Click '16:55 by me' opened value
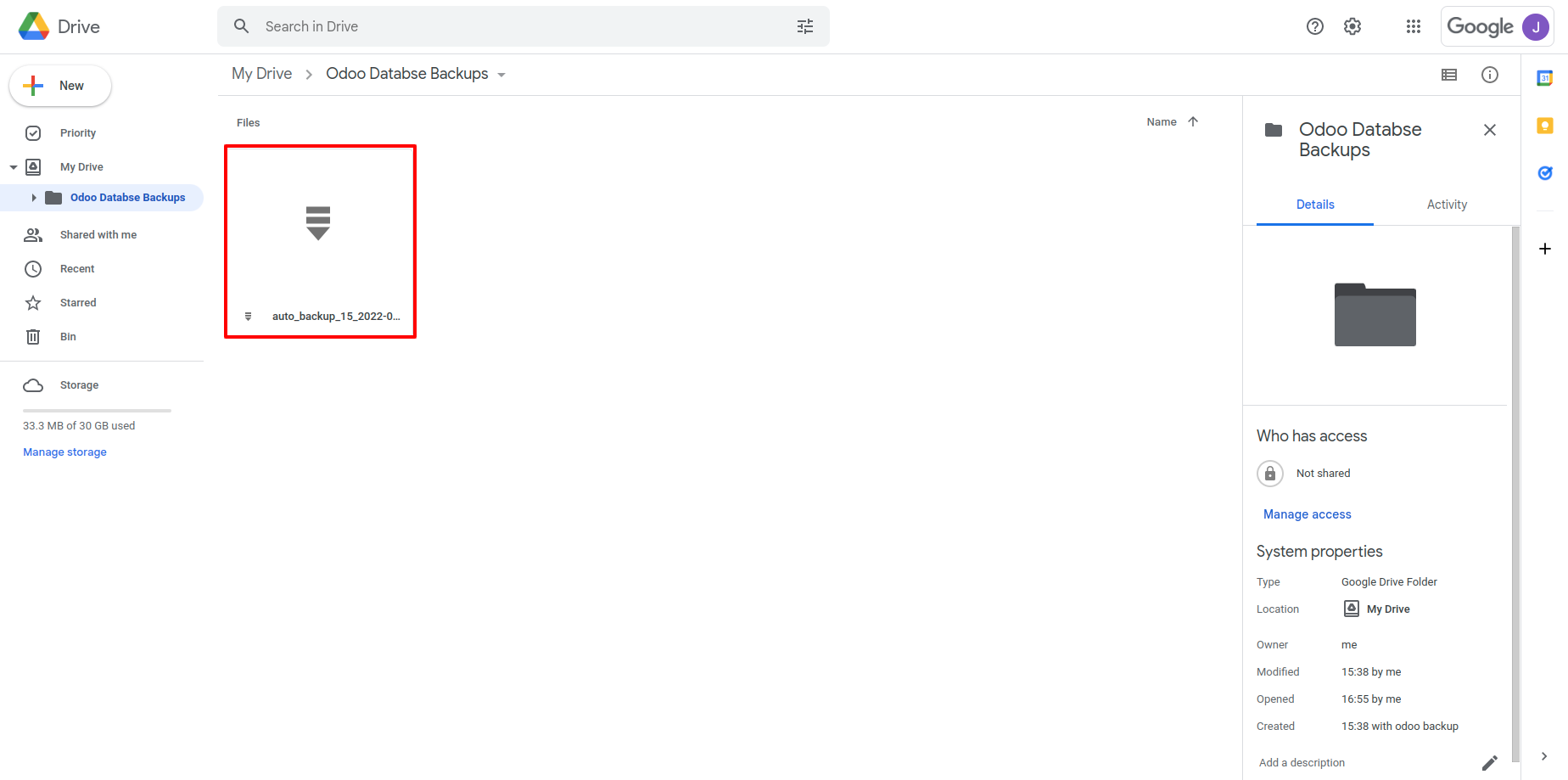 click(1371, 699)
